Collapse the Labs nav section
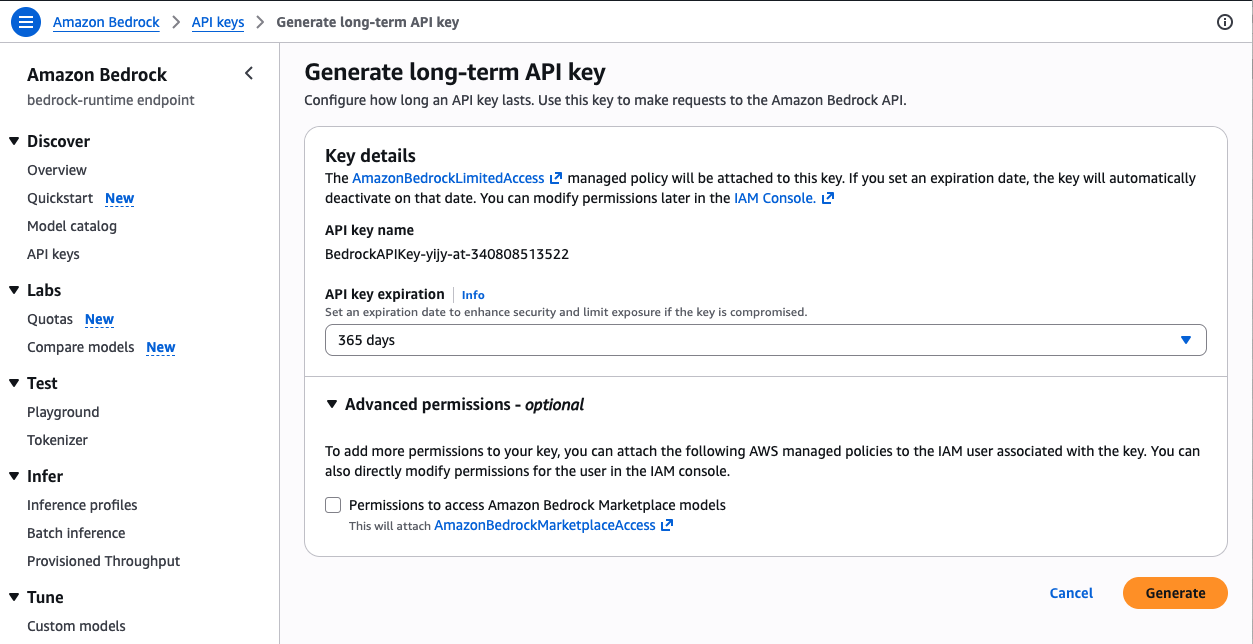This screenshot has height=644, width=1253. click(14, 290)
